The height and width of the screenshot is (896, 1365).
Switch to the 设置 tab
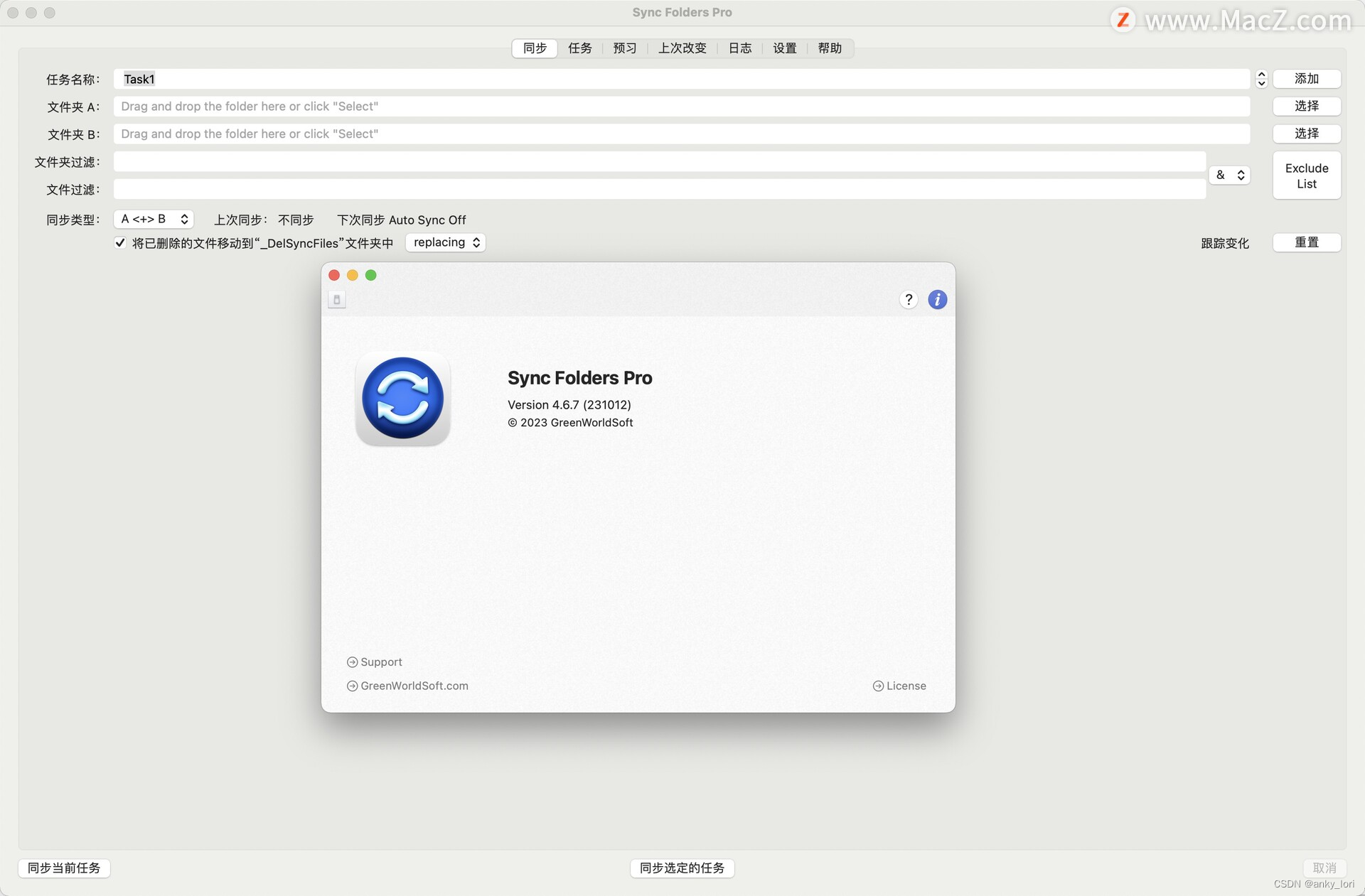785,48
